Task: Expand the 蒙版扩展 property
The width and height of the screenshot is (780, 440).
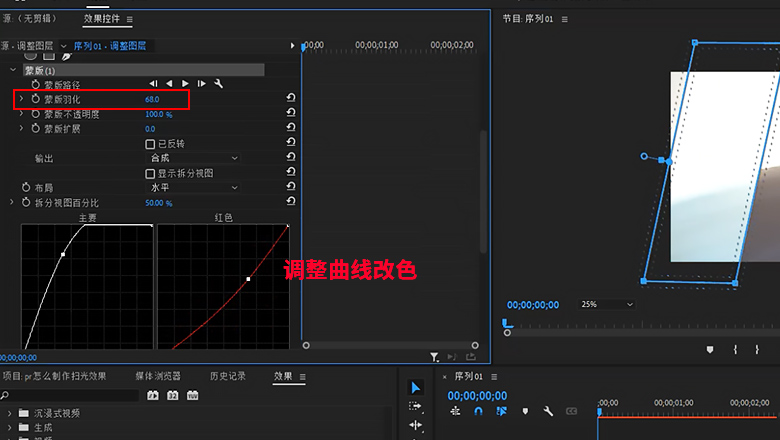Action: 21,128
